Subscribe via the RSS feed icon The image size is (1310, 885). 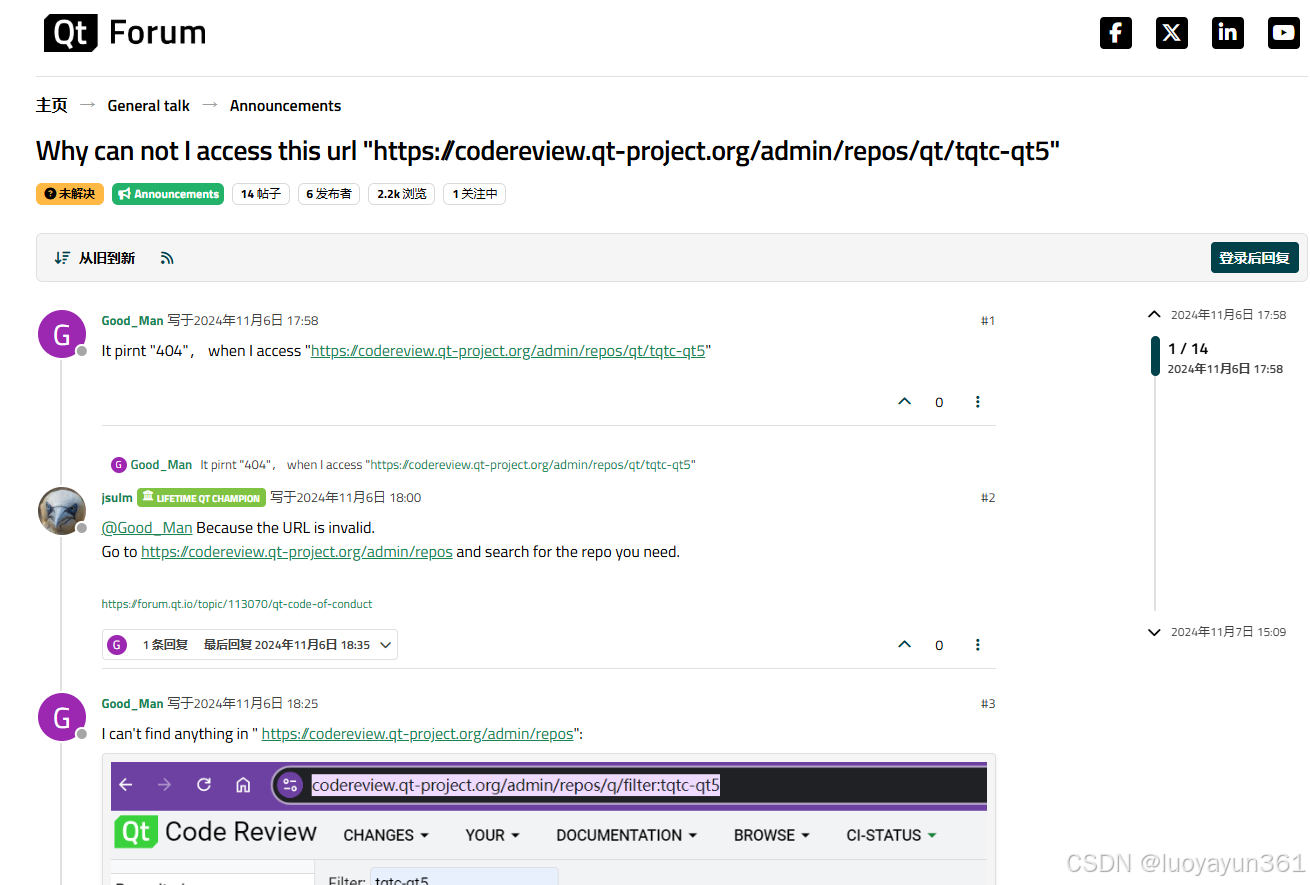[x=166, y=257]
